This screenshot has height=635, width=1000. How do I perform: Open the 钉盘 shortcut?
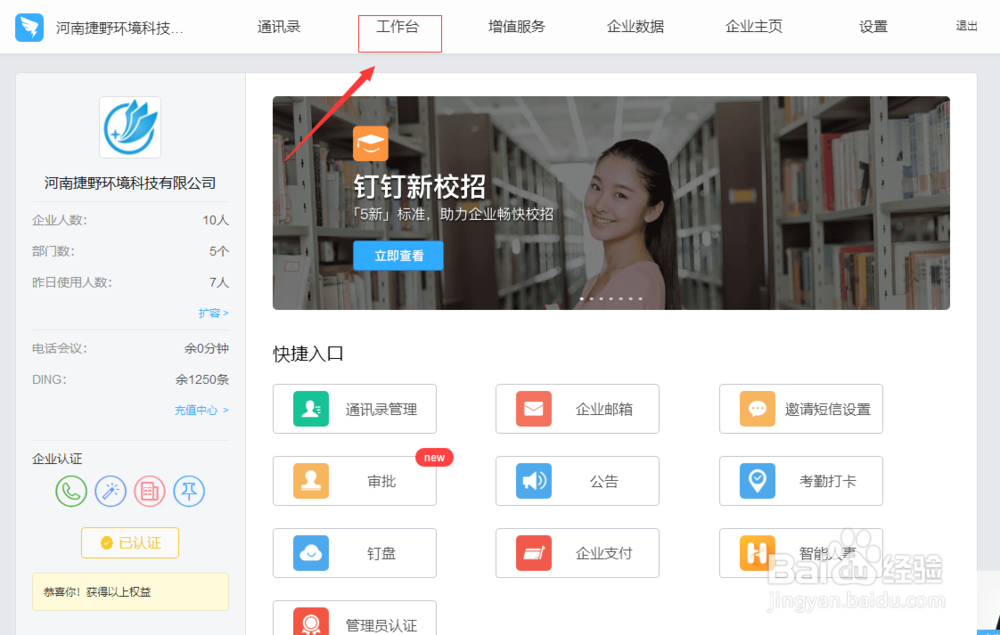[355, 553]
